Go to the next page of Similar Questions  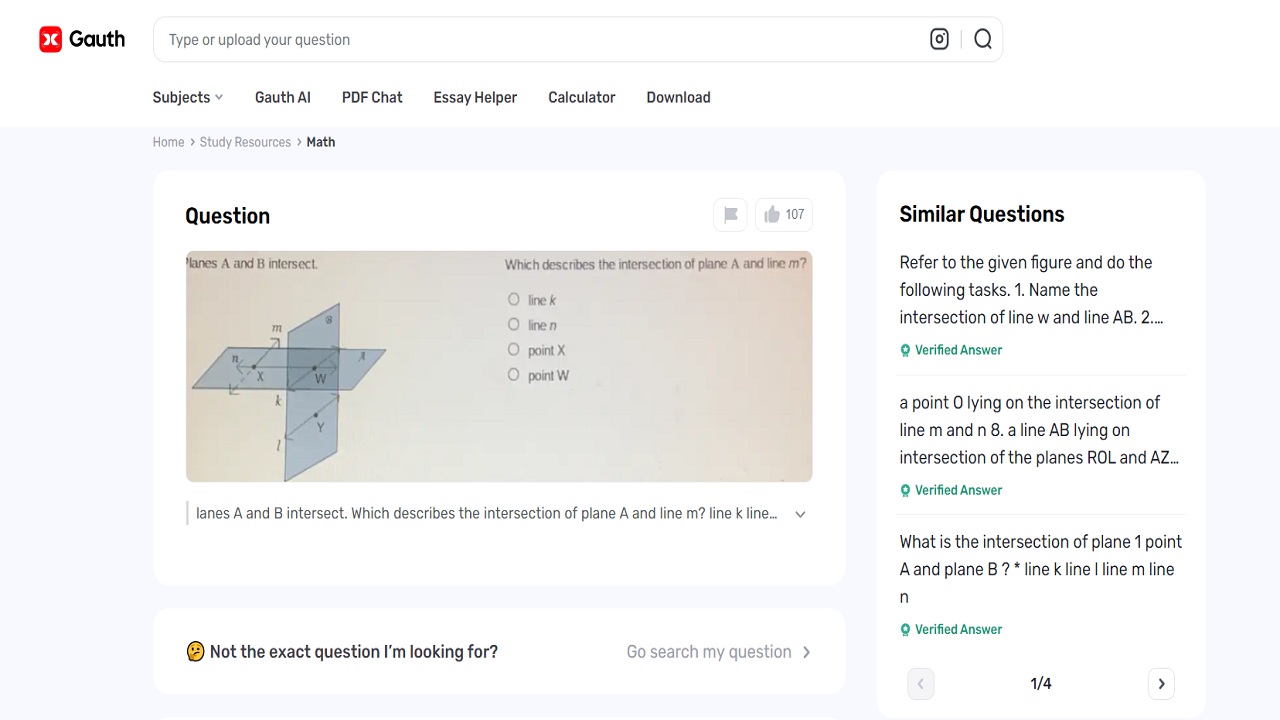tap(1161, 683)
